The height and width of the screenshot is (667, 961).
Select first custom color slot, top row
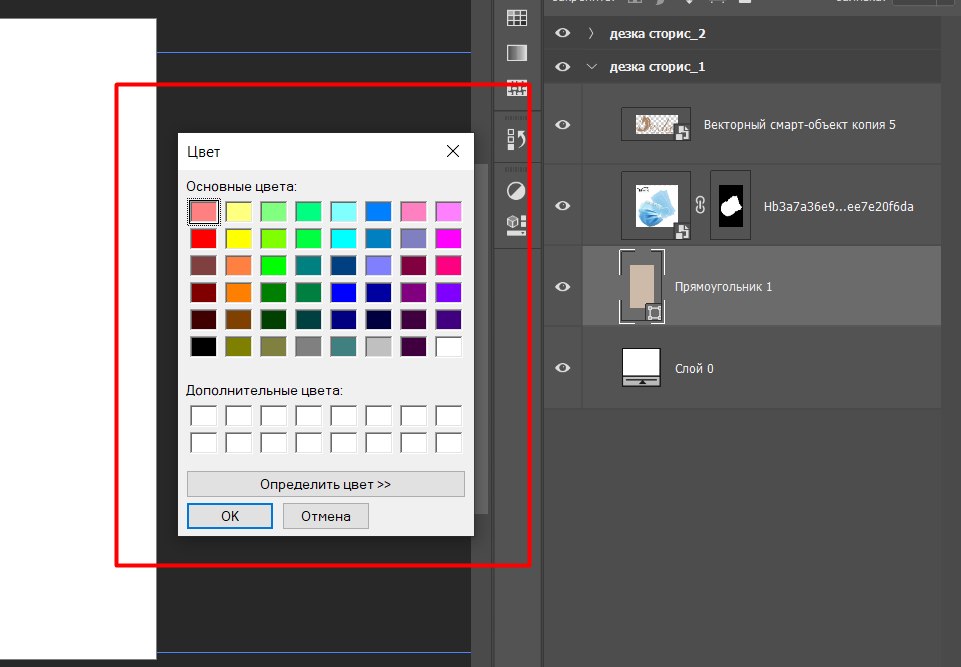[203, 416]
